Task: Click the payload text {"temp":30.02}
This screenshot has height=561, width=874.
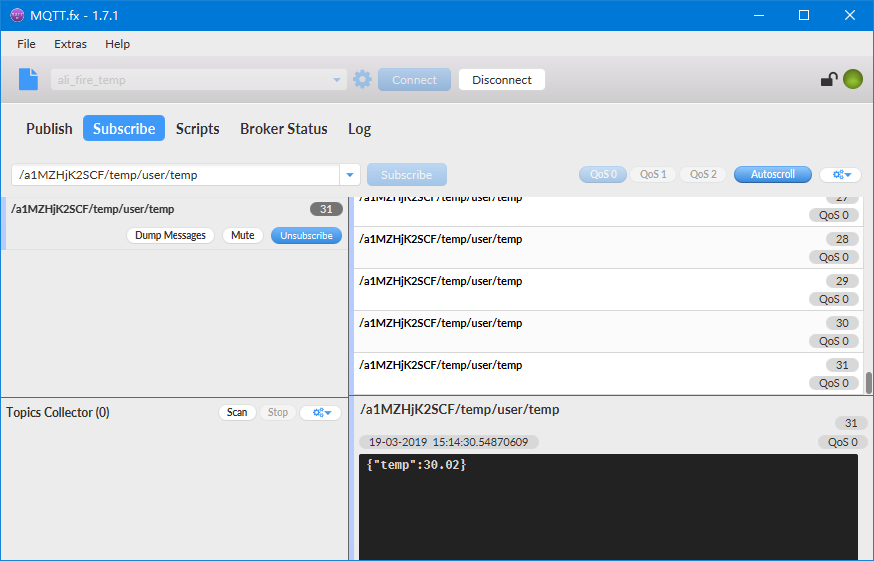Action: tap(416, 465)
